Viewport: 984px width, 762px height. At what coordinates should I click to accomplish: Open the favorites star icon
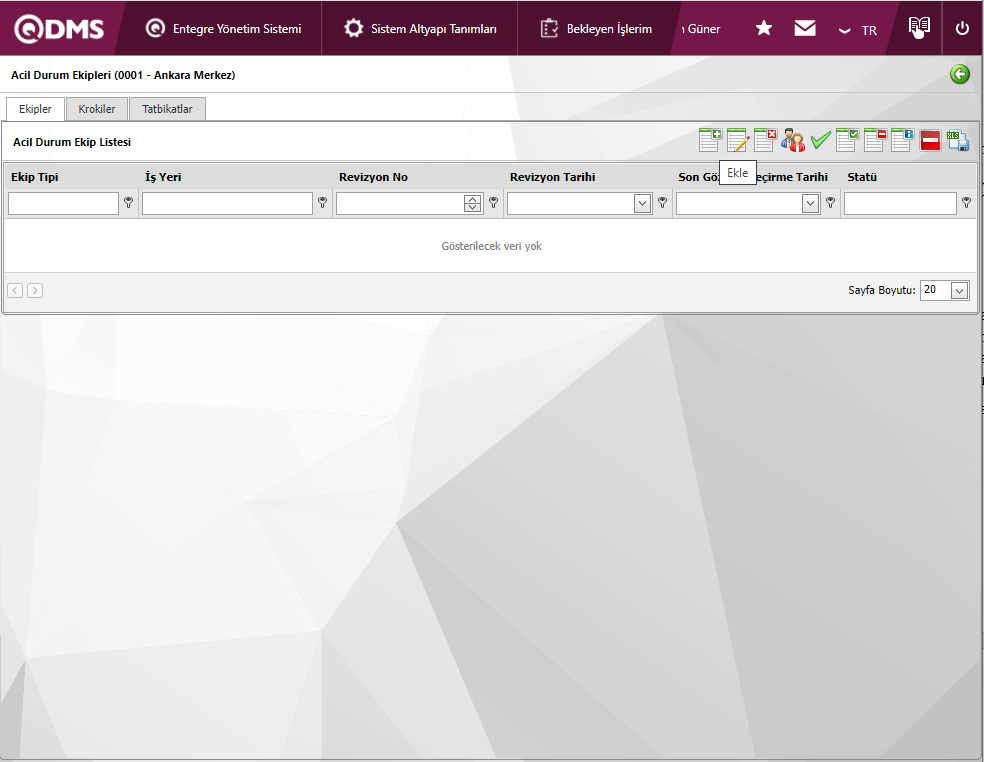point(764,28)
